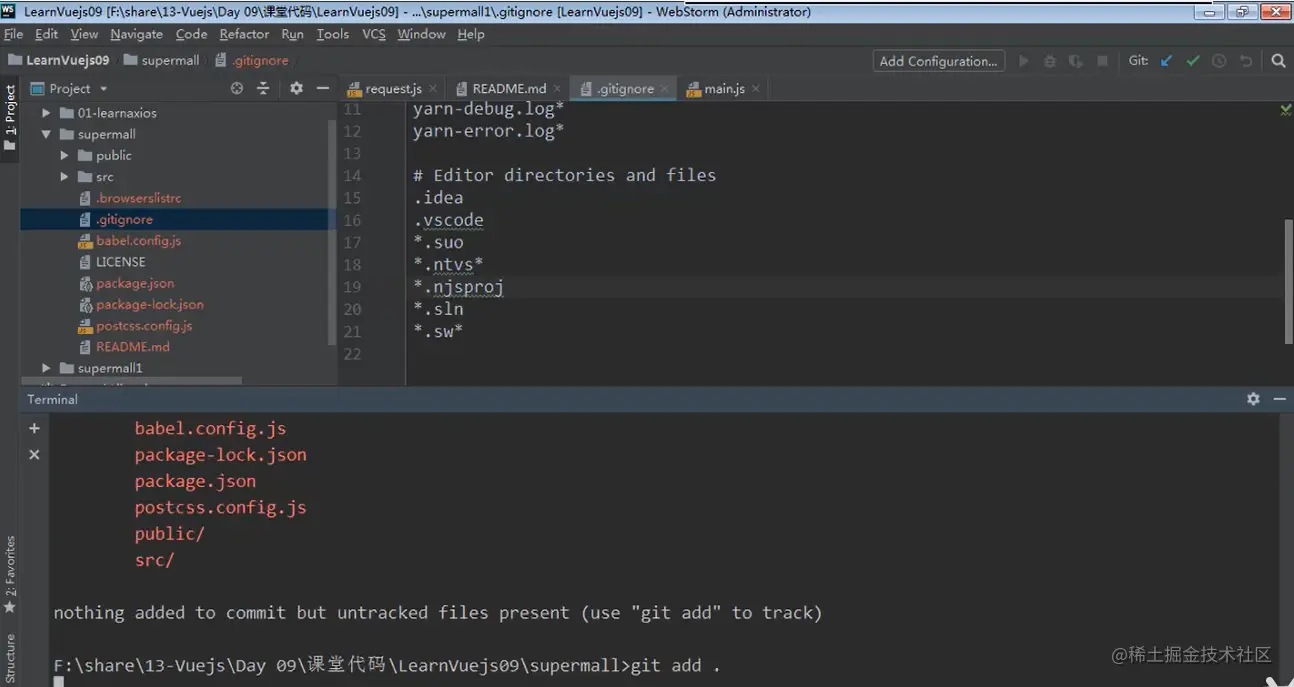Open the Structure side tool tab

pos(10,658)
